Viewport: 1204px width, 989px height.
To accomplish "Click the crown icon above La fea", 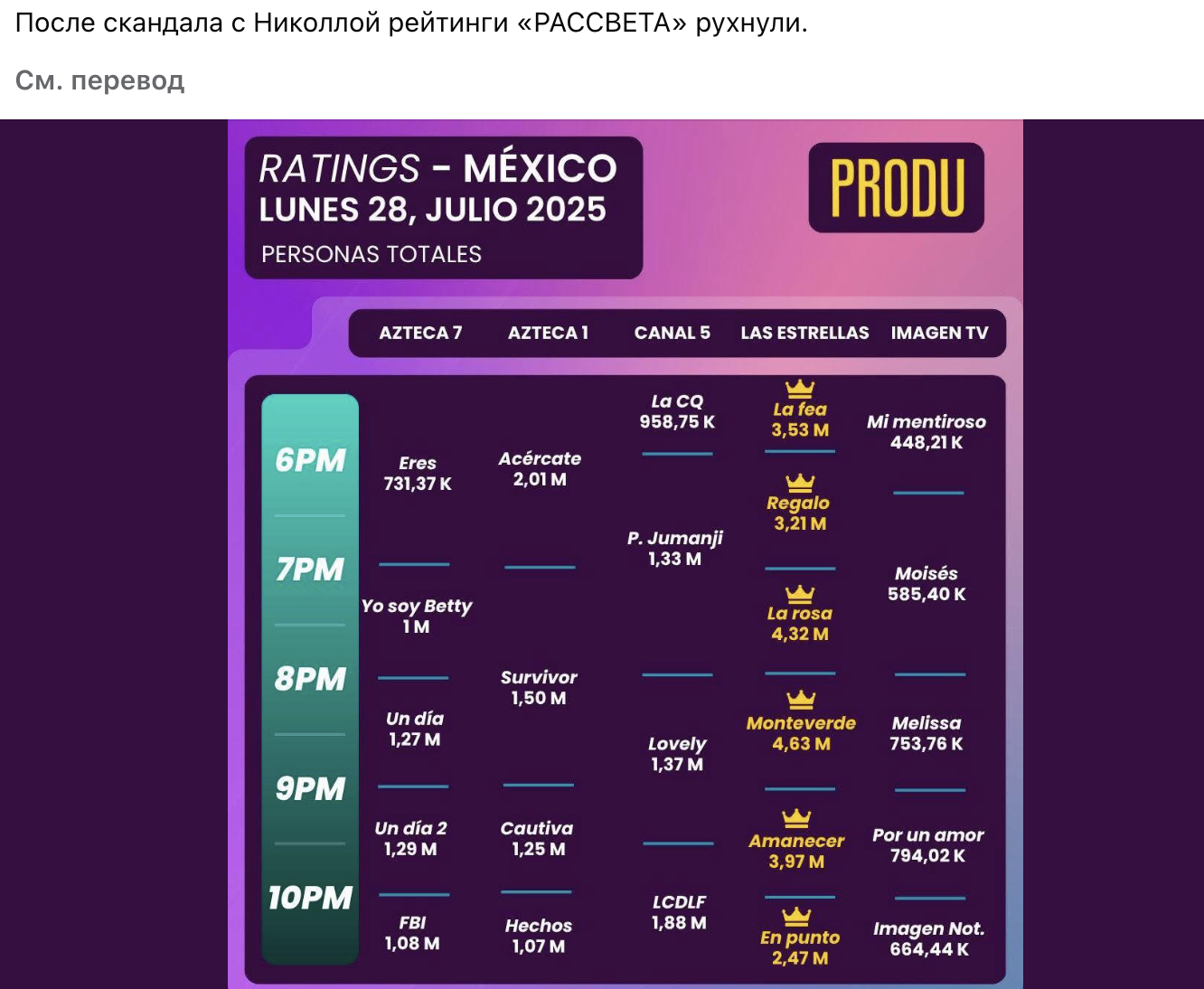I will (800, 390).
